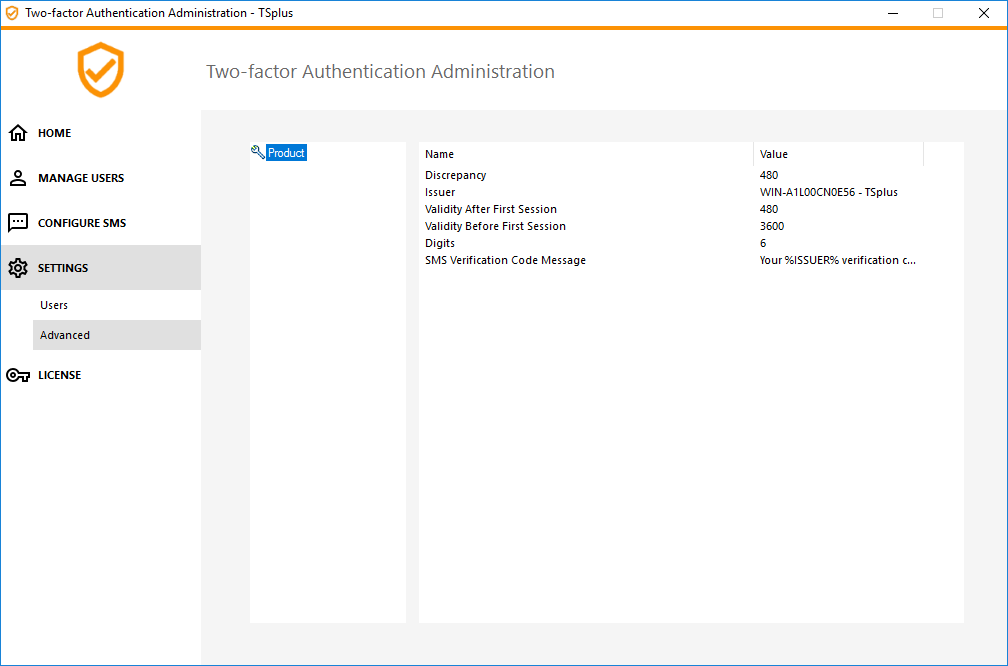This screenshot has height=666, width=1008.
Task: Select the Home icon in sidebar
Action: (17, 132)
